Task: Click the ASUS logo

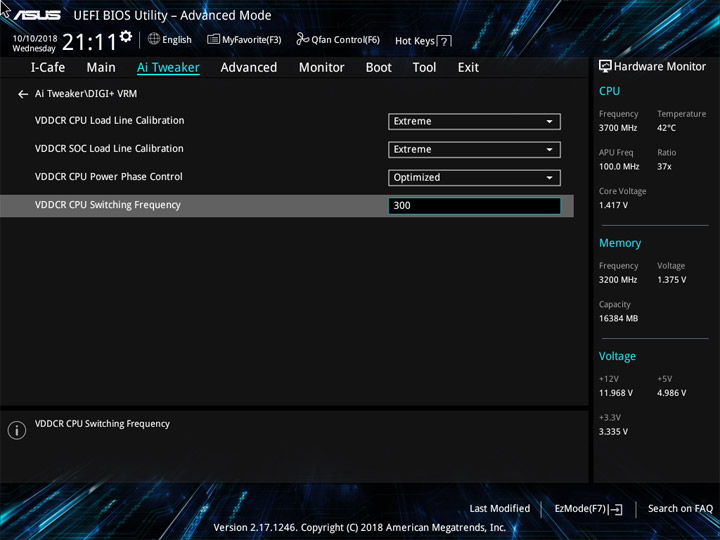Action: click(37, 15)
